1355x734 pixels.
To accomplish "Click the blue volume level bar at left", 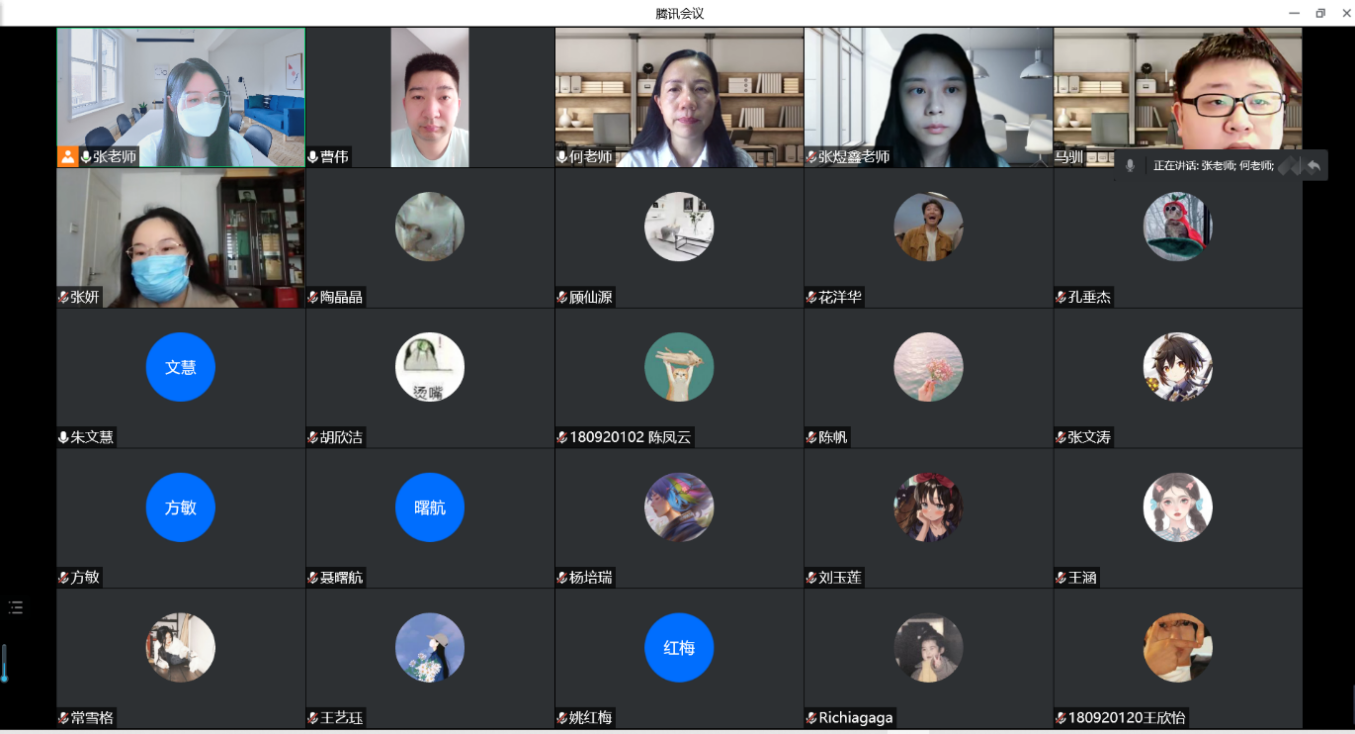I will click(4, 663).
